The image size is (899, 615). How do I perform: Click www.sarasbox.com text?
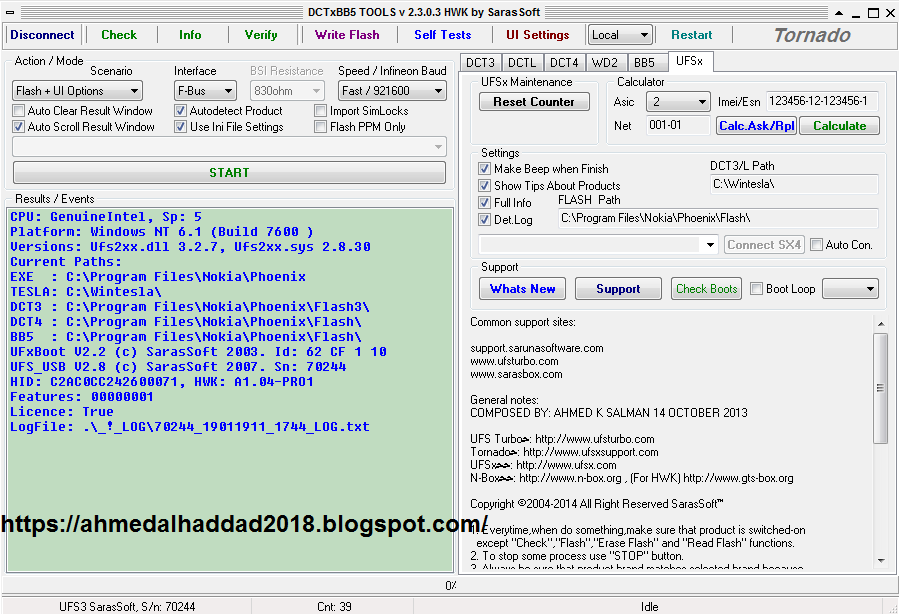pyautogui.click(x=516, y=374)
